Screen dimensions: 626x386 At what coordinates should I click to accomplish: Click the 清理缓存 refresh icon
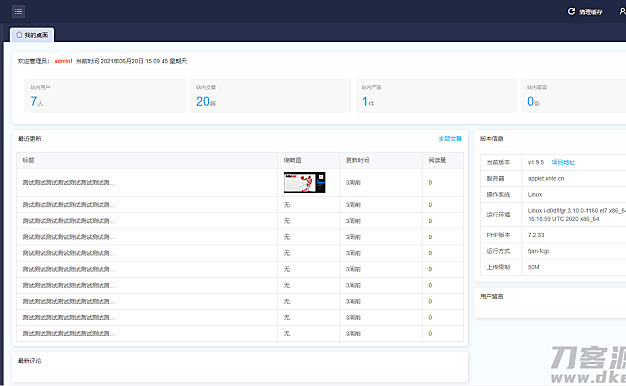571,12
